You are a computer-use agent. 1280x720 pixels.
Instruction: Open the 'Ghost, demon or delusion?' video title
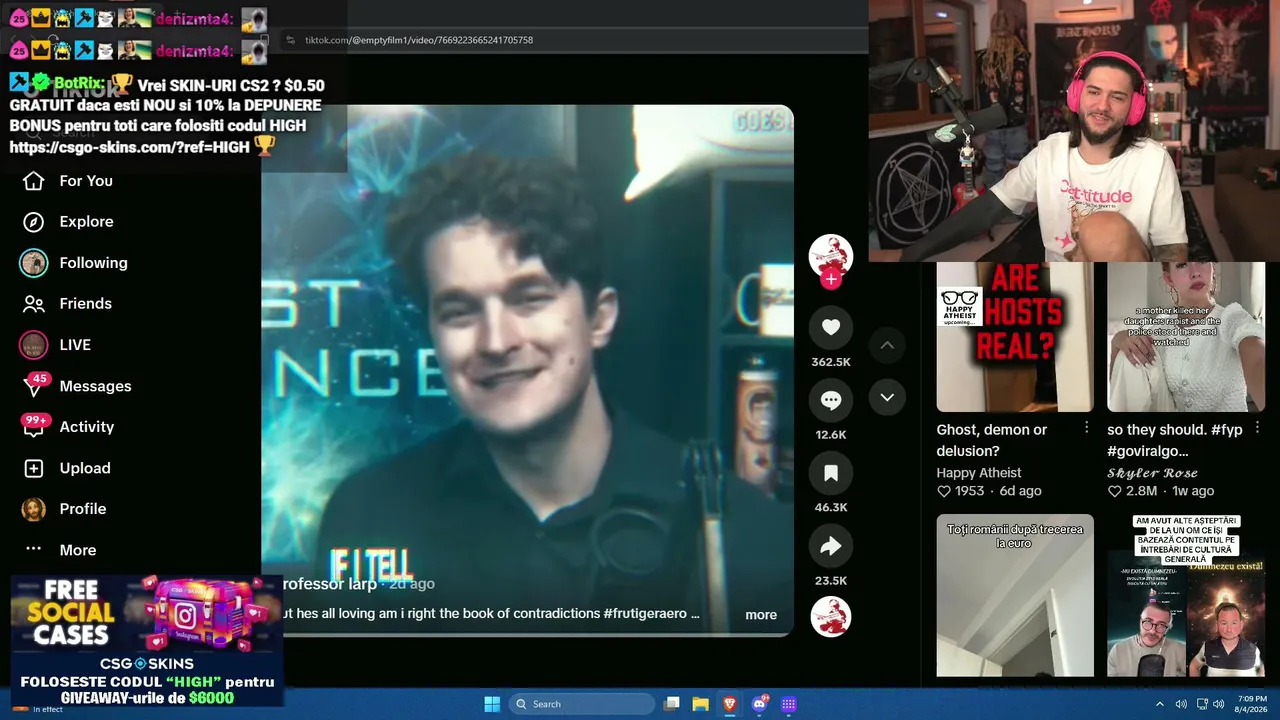(992, 440)
